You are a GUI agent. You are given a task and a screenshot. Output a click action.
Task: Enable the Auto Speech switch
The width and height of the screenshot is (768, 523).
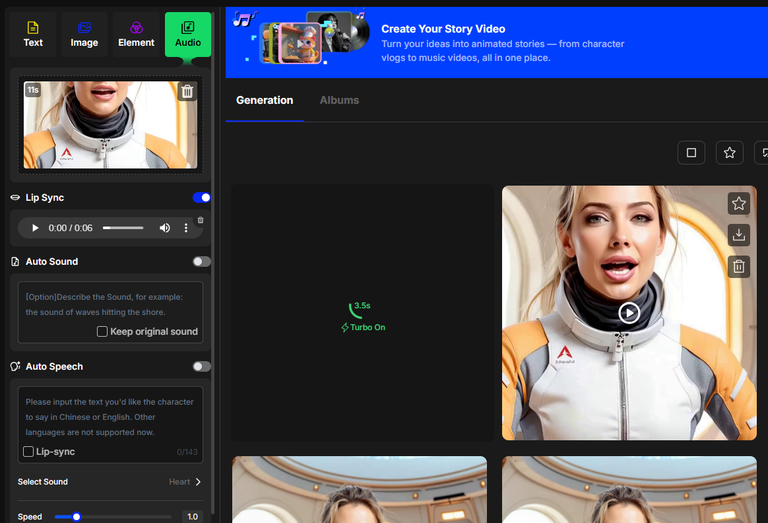pos(201,366)
